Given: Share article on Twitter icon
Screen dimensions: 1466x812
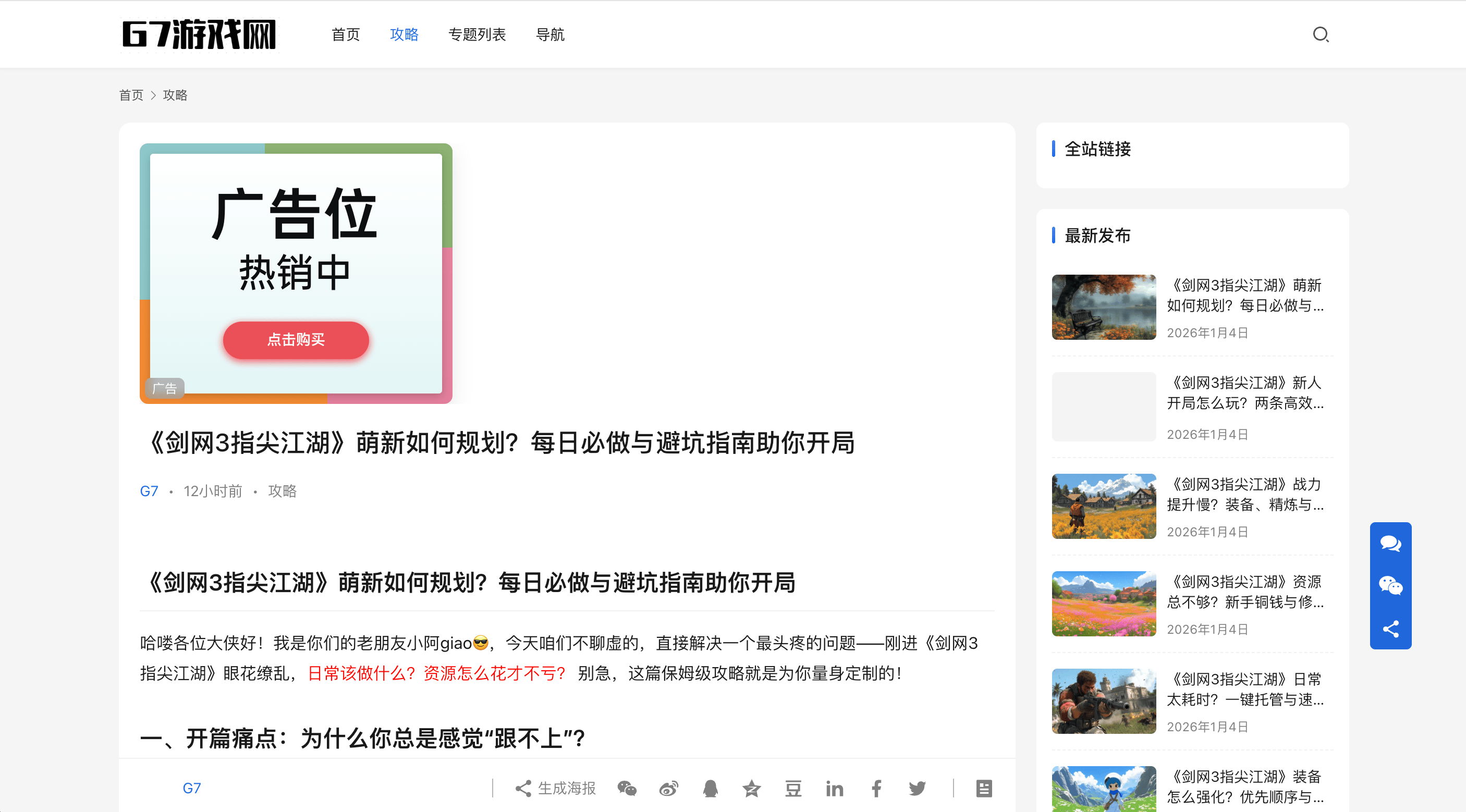Looking at the screenshot, I should click(918, 788).
